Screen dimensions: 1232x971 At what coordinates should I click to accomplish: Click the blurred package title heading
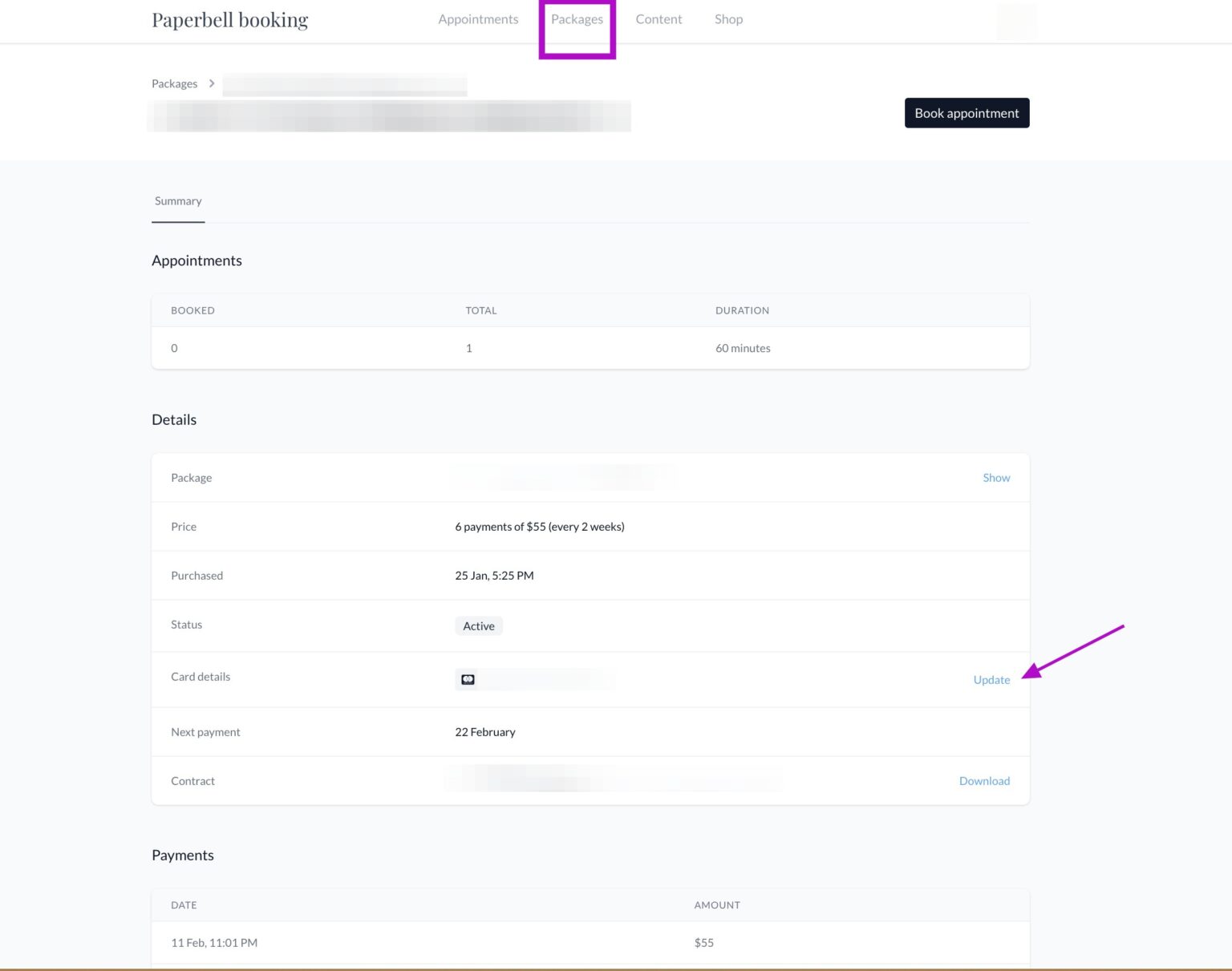click(389, 116)
